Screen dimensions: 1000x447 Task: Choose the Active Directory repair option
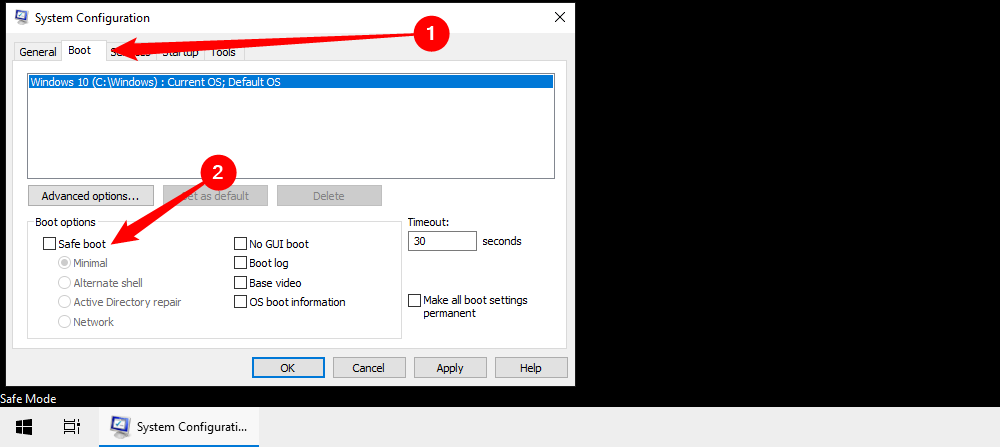click(64, 302)
